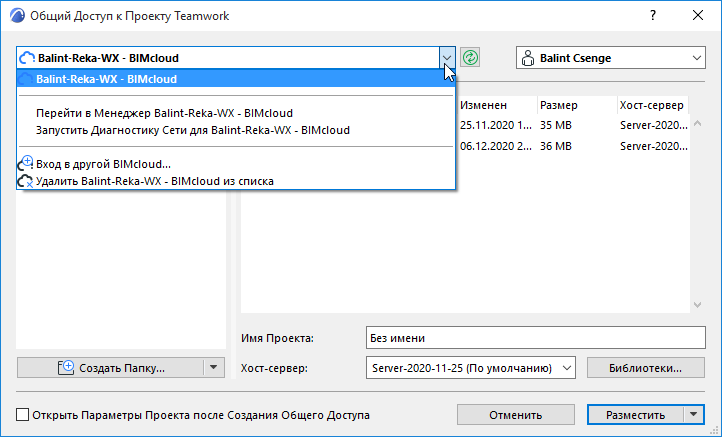722x437 pixels.
Task: Open the arrow beside Разместить button
Action: pos(694,415)
